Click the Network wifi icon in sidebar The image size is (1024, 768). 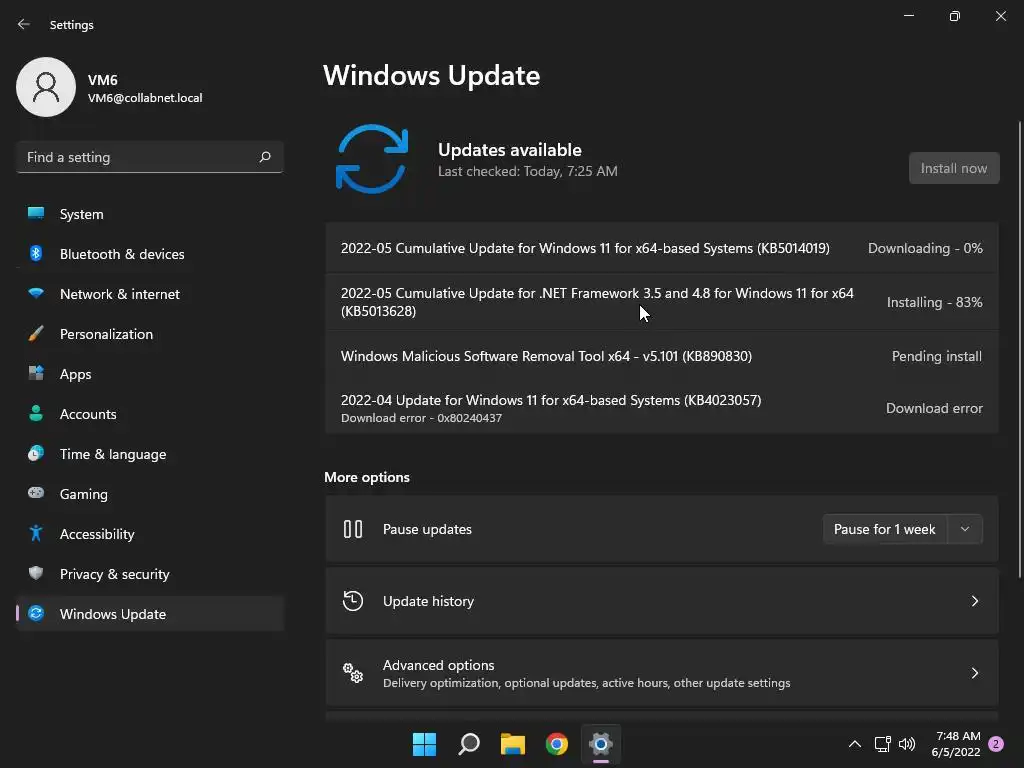(36, 293)
